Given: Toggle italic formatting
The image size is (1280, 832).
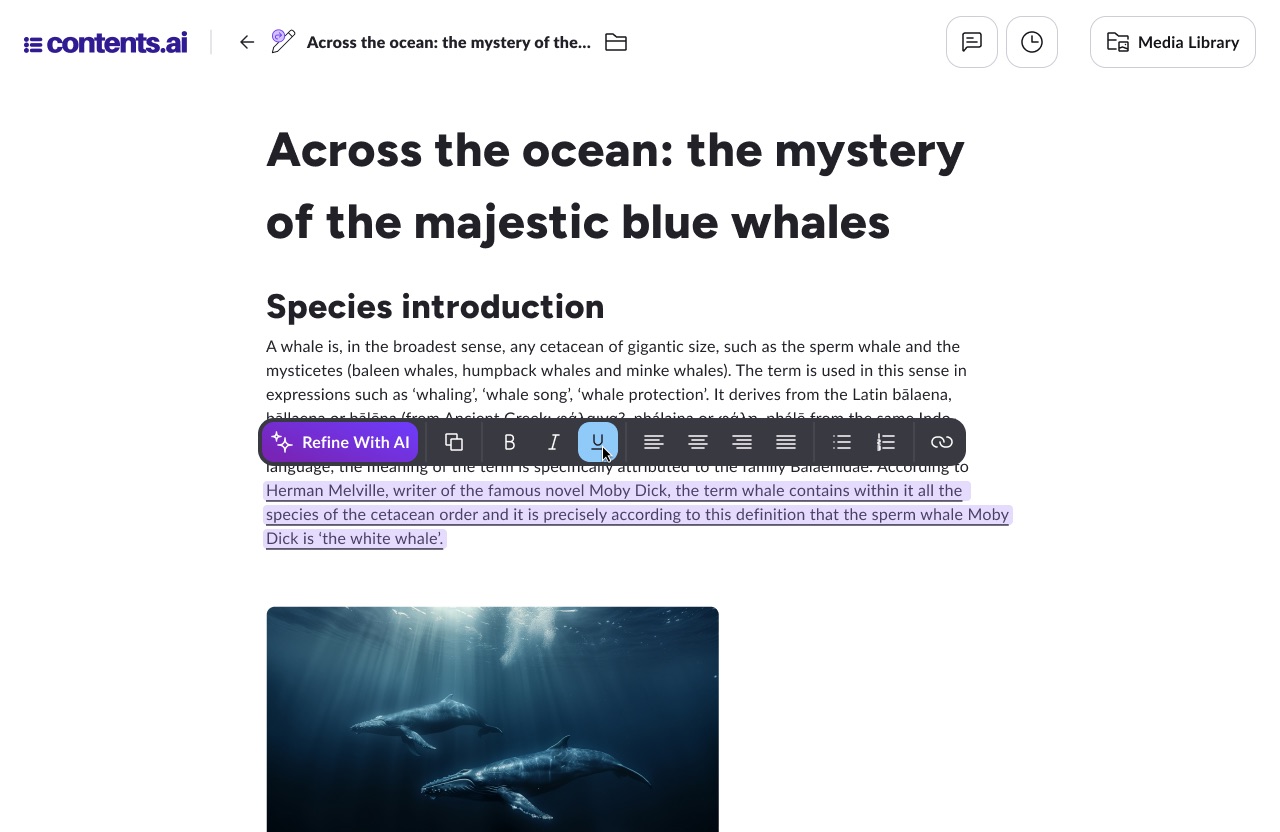Looking at the screenshot, I should (x=554, y=442).
